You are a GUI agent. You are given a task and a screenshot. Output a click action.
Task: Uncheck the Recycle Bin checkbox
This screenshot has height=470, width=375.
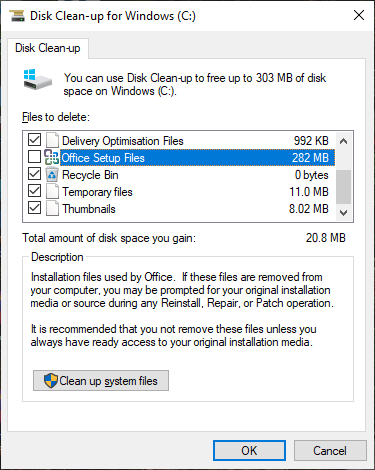34,174
